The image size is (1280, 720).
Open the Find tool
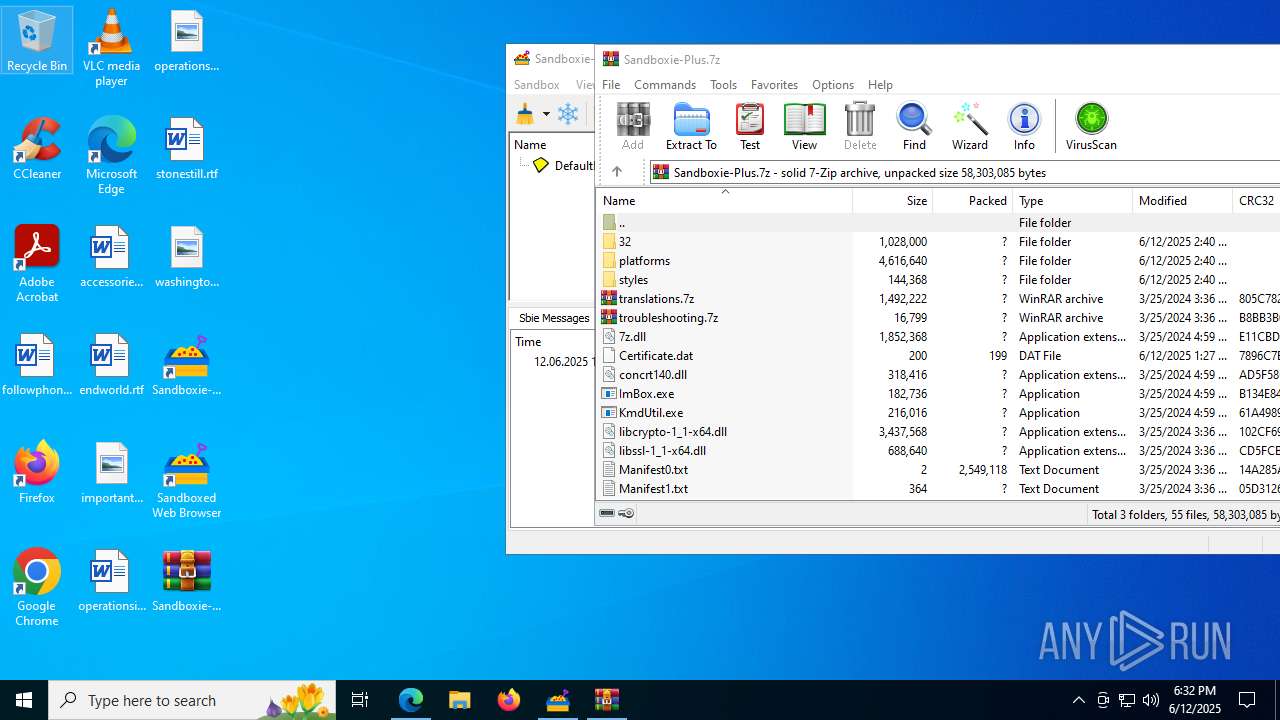pos(914,126)
